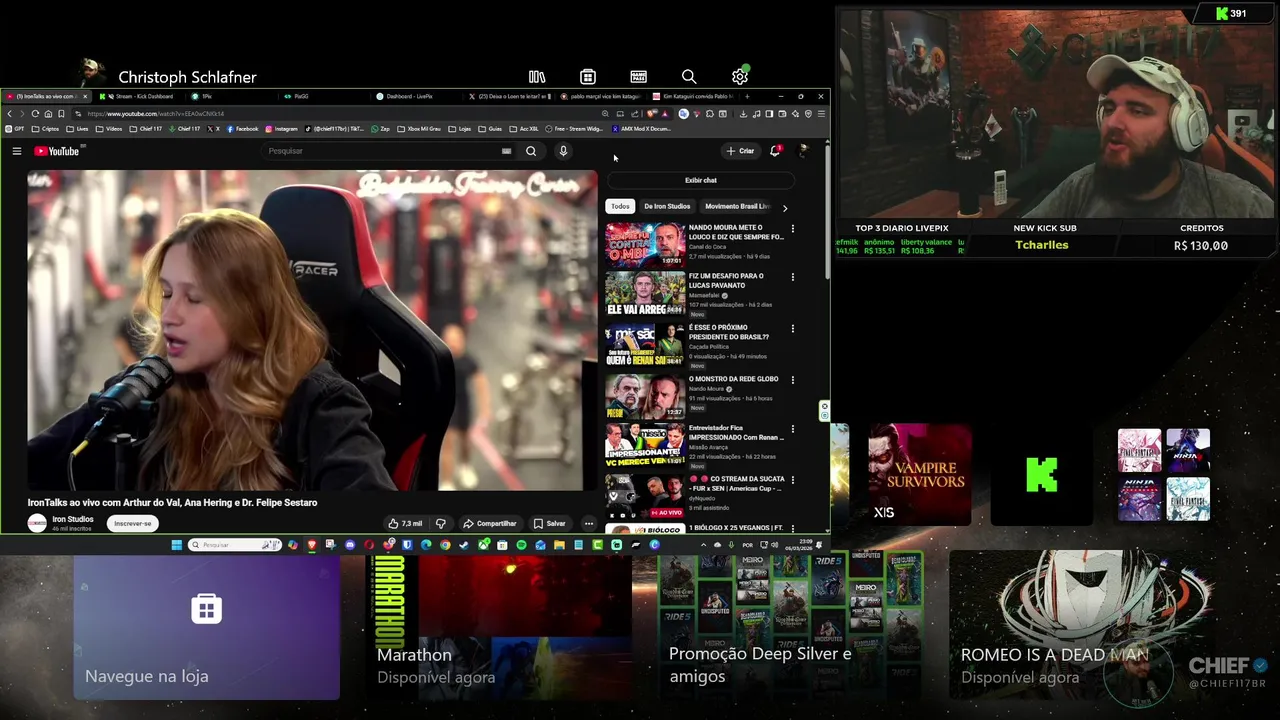
Task: Click the browser address bar URL
Action: [156, 114]
